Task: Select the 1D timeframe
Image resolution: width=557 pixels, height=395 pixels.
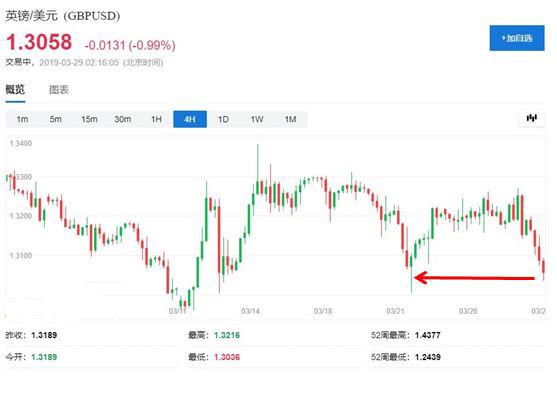Action: point(223,119)
